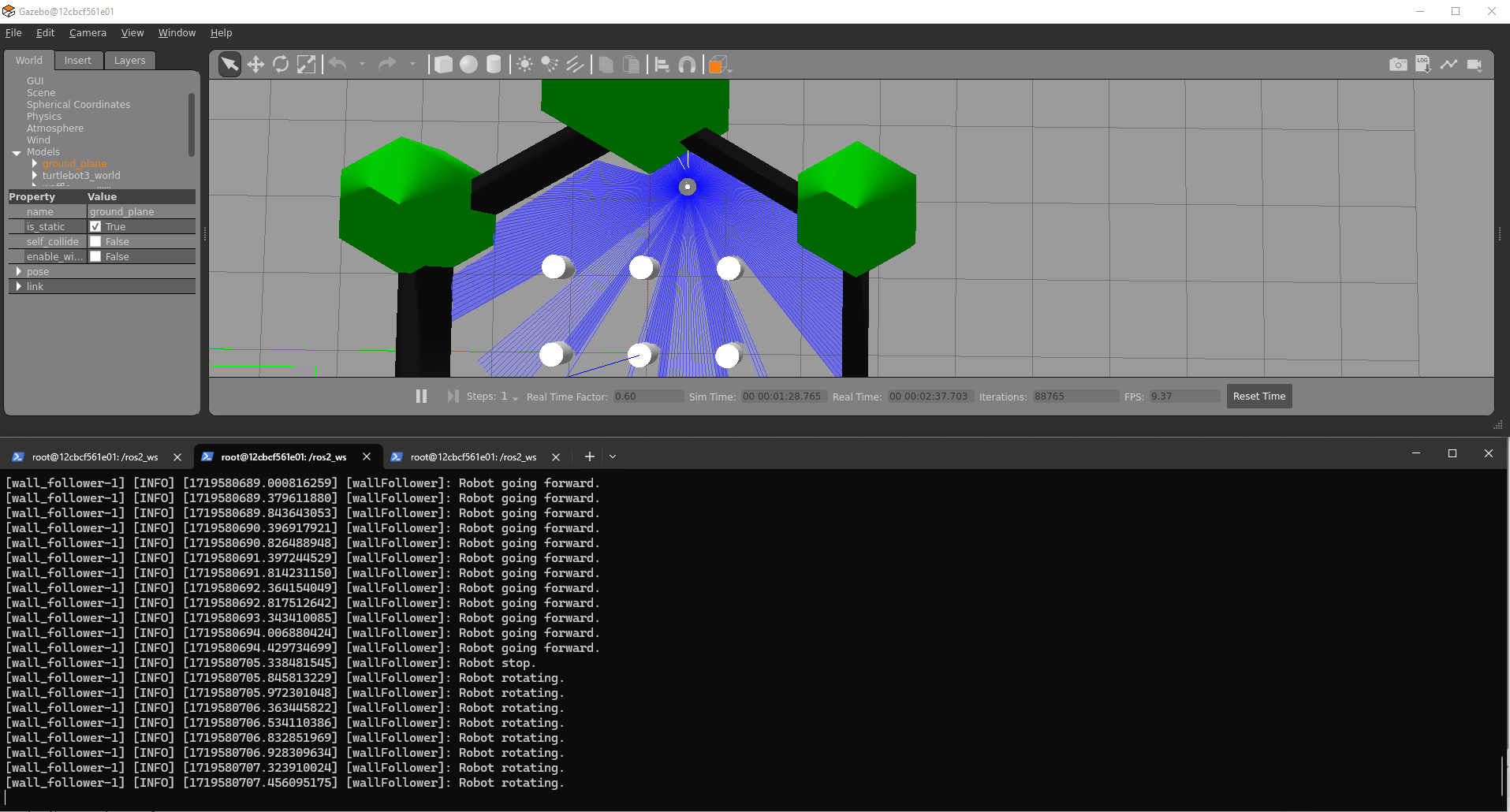The height and width of the screenshot is (812, 1510).
Task: Activate the rotate mode tool
Action: click(281, 65)
